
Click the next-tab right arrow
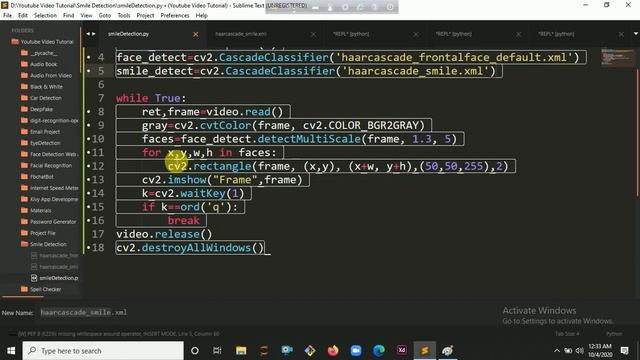(x=93, y=34)
